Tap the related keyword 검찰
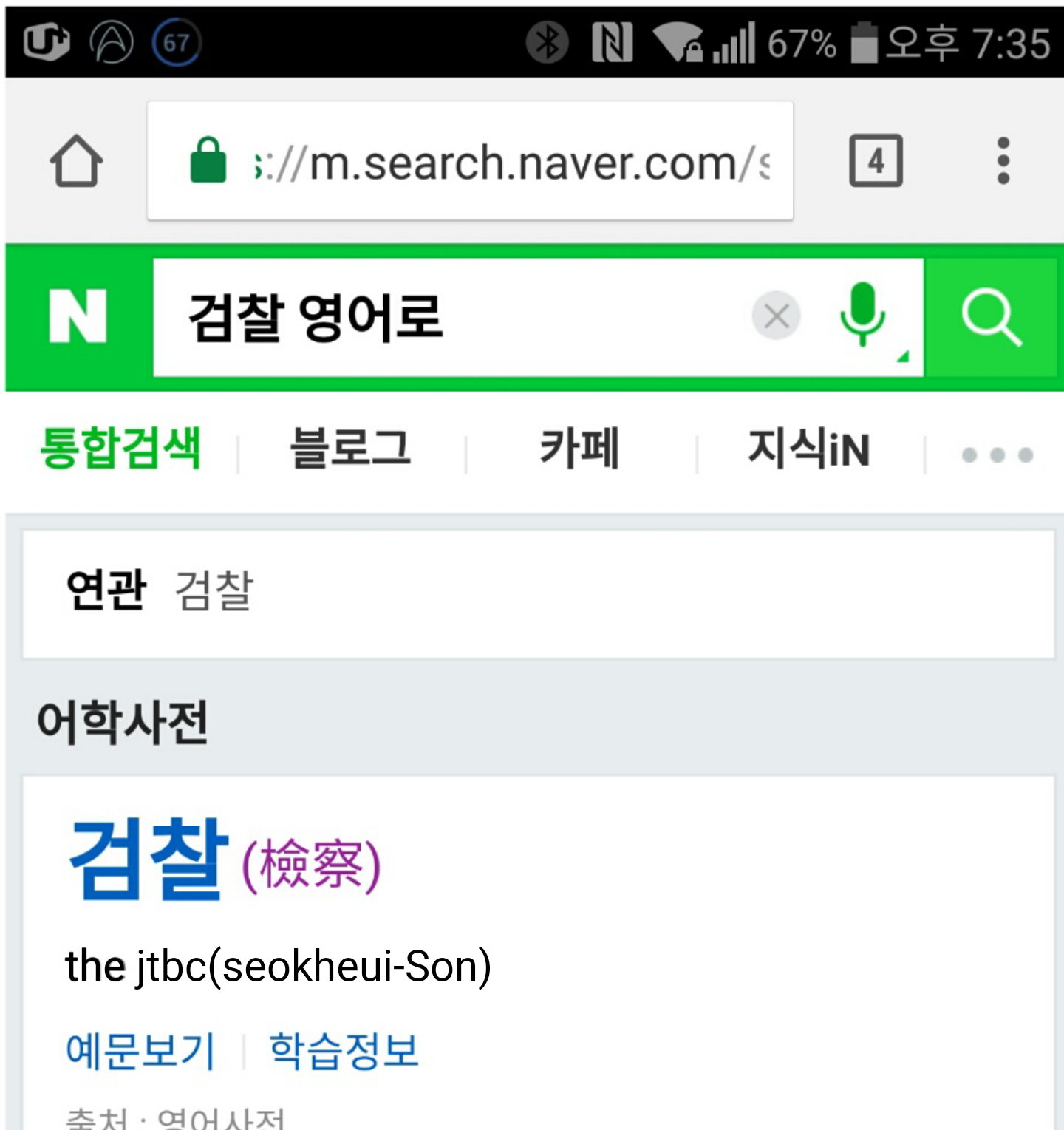Screen dimensions: 1064x1130 pos(214,590)
